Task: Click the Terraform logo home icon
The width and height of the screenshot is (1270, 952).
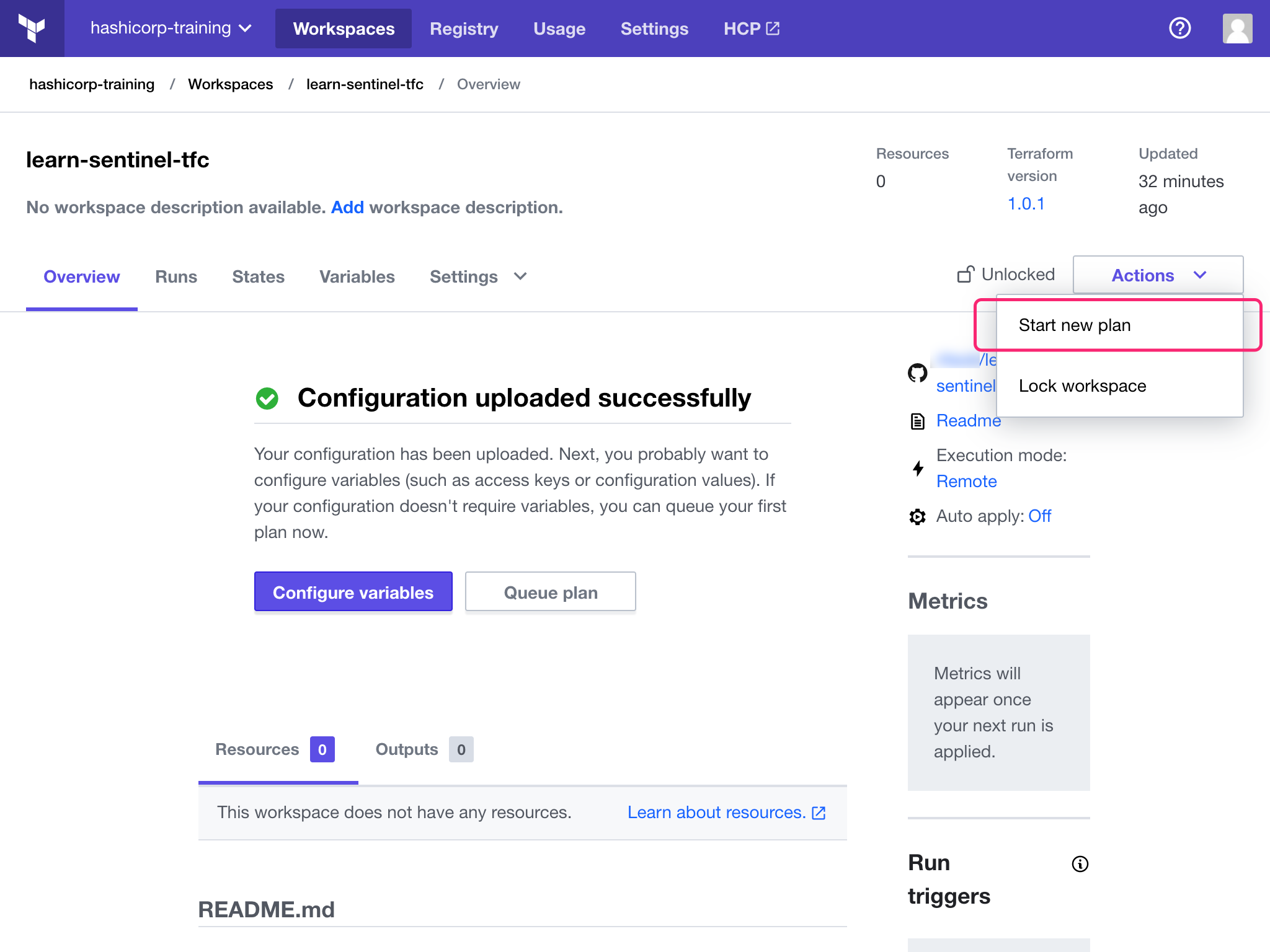Action: tap(32, 29)
